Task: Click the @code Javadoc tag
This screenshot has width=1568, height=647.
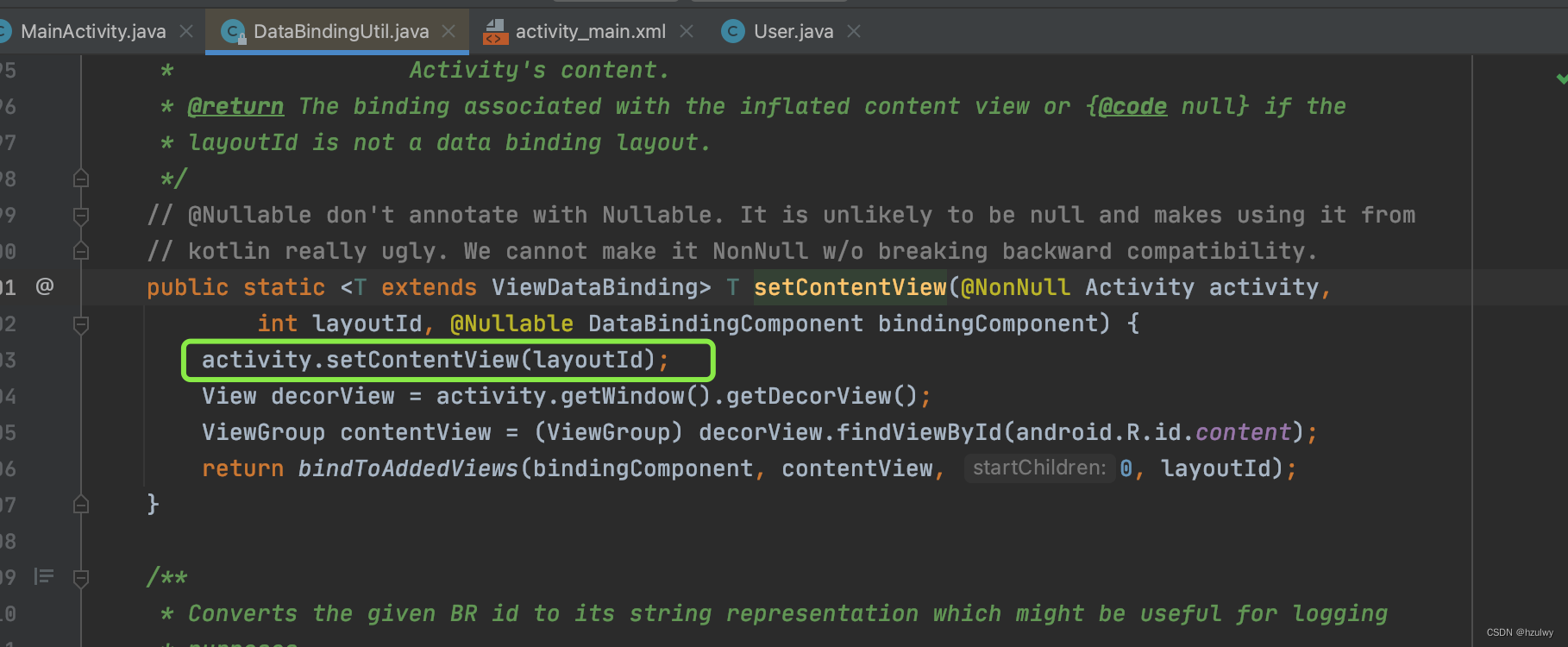Action: pos(1132,106)
